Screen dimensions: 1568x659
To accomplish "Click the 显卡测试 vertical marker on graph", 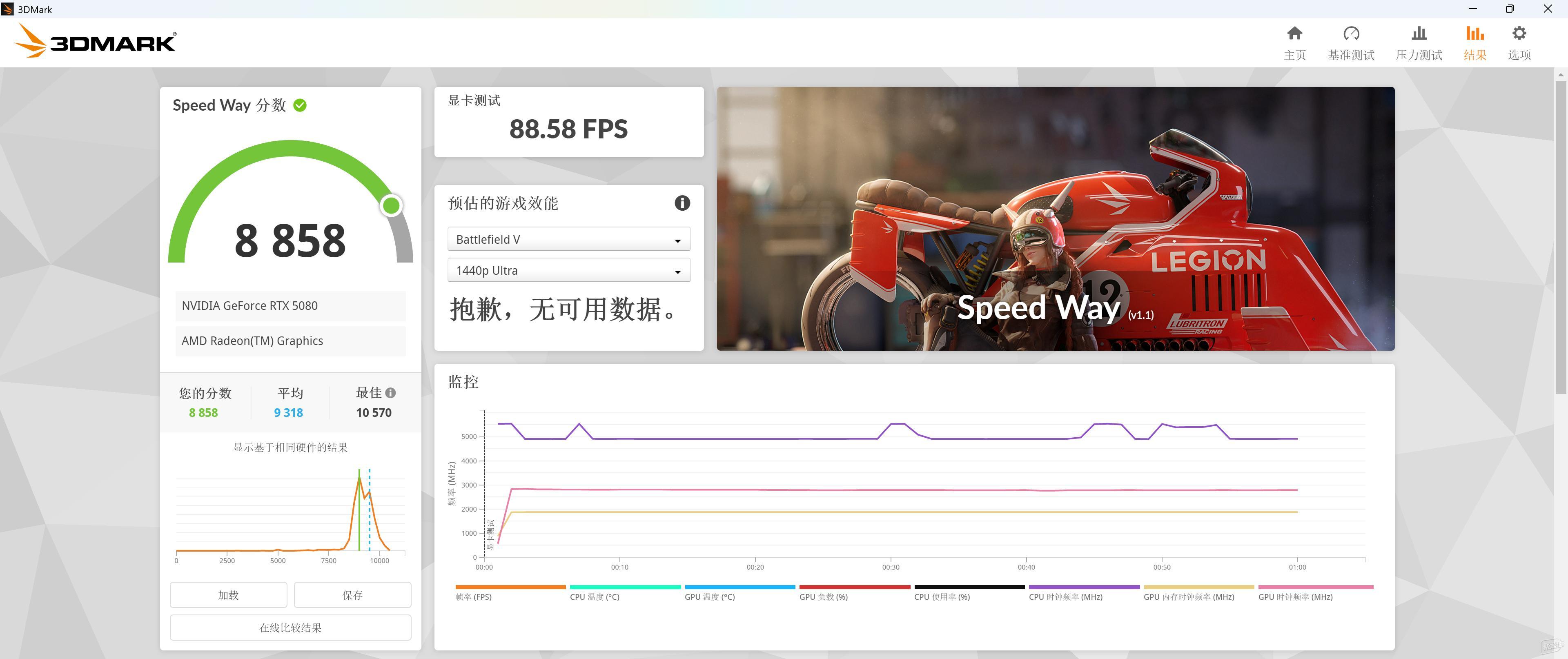I will (490, 534).
